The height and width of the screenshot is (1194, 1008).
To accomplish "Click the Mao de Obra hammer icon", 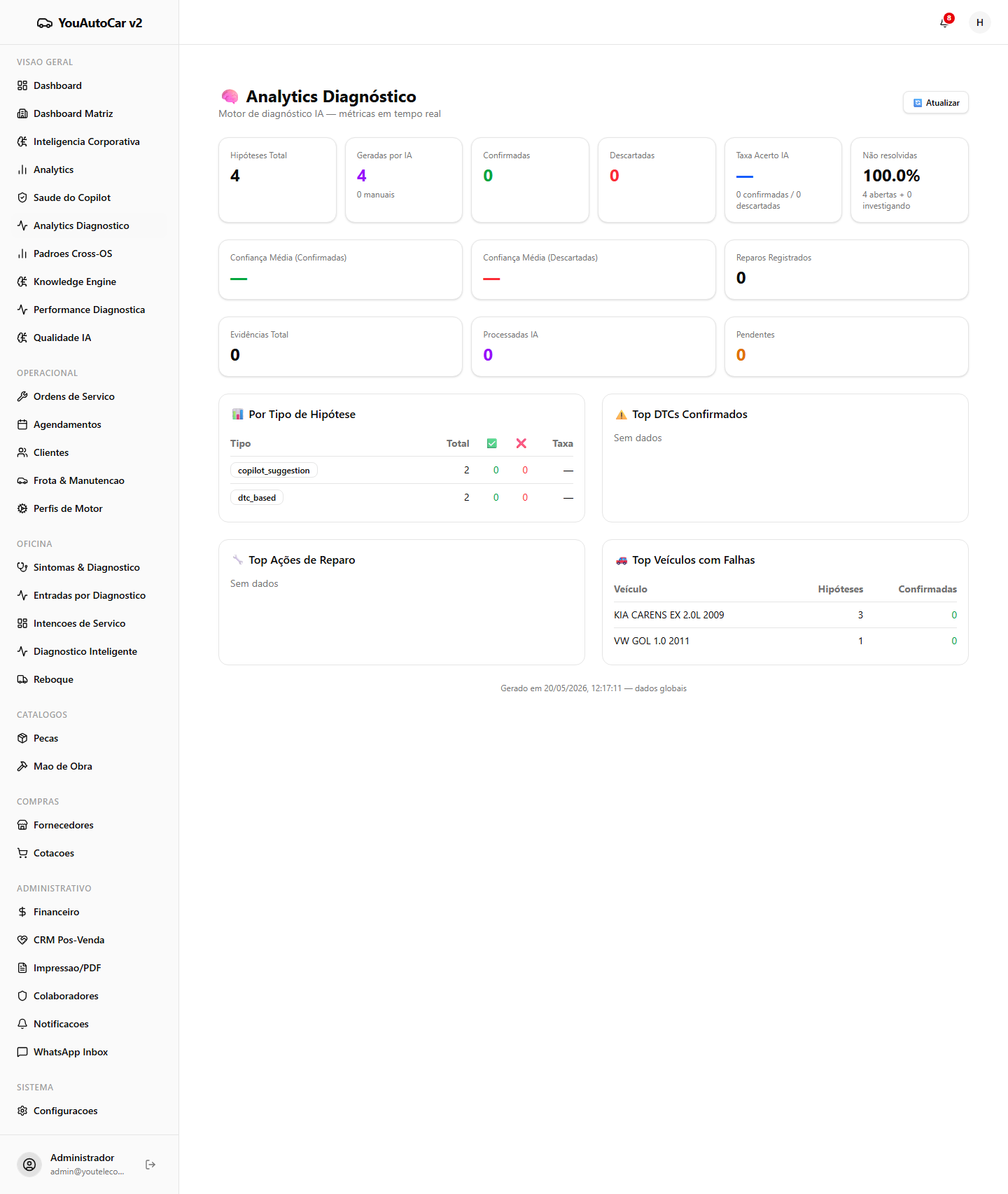I will click(x=22, y=766).
